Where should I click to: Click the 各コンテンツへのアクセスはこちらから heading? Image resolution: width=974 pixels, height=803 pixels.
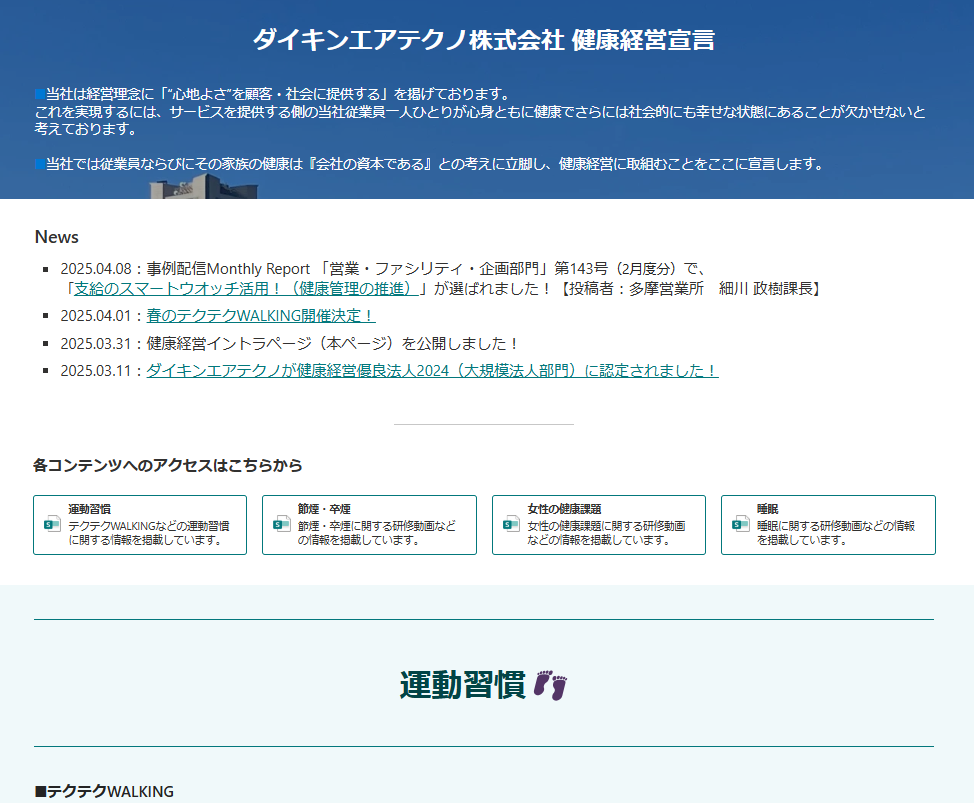(168, 465)
